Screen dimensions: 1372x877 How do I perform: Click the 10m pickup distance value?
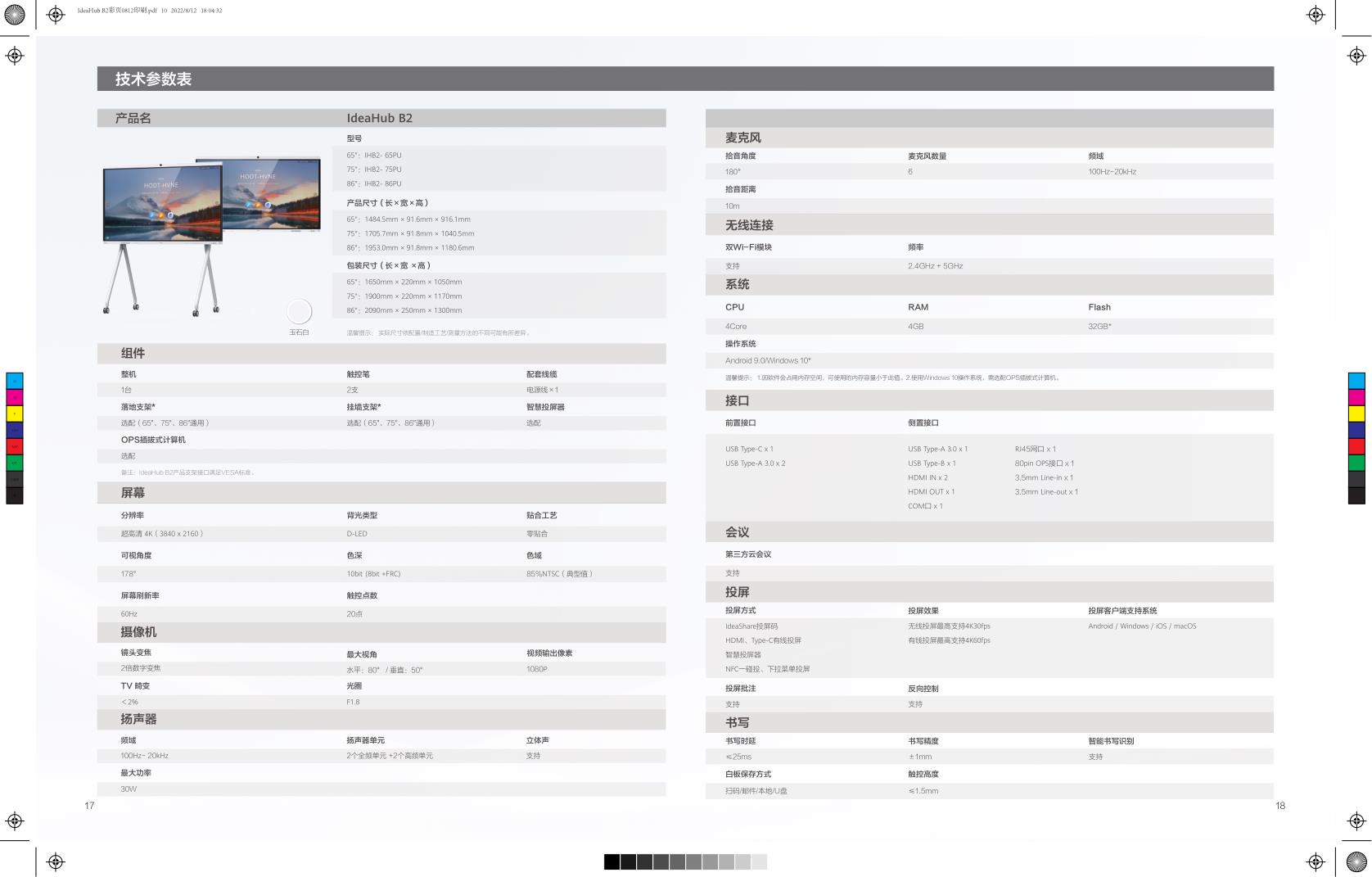(732, 206)
